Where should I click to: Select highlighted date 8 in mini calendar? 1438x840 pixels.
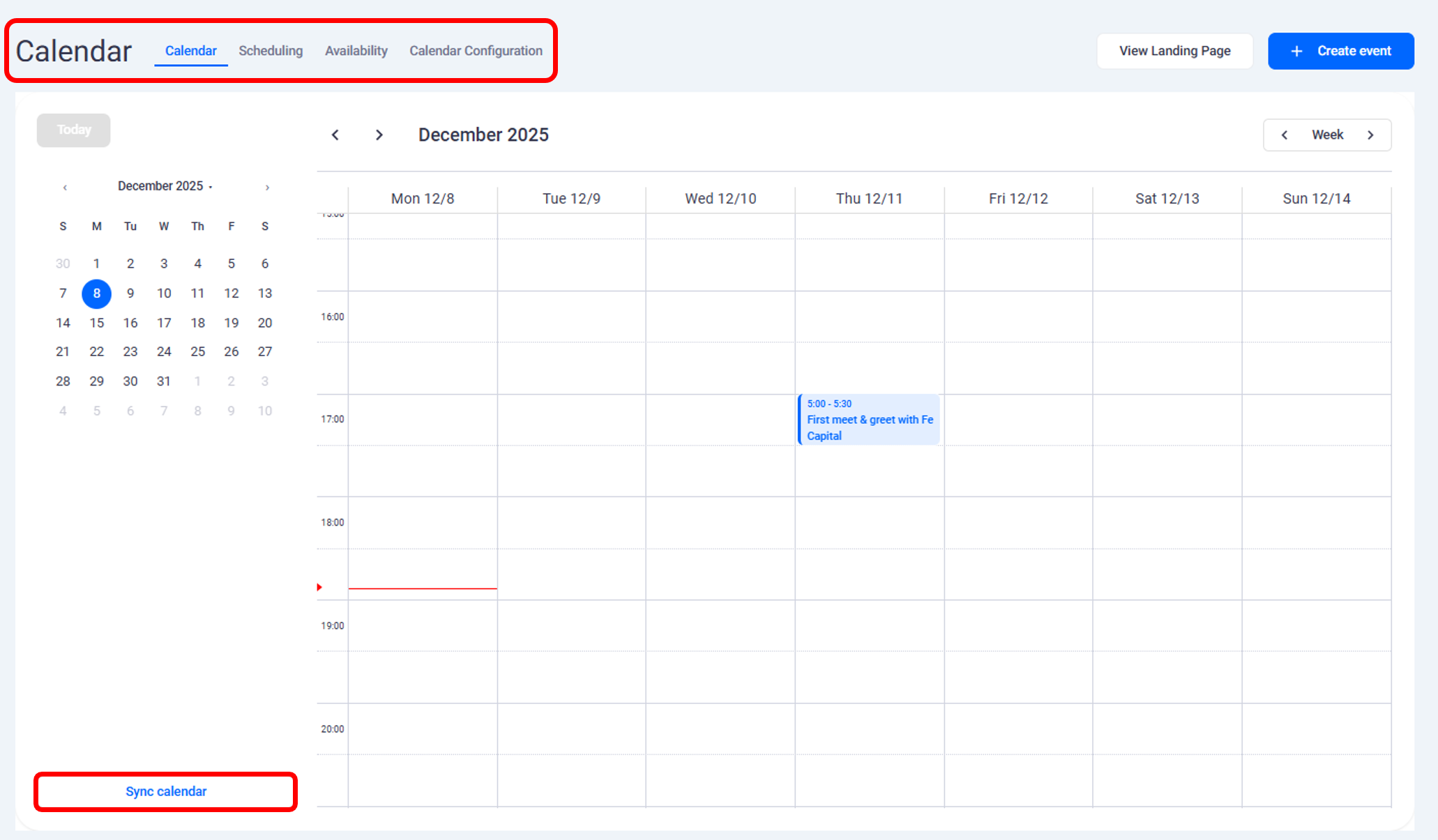(x=96, y=293)
